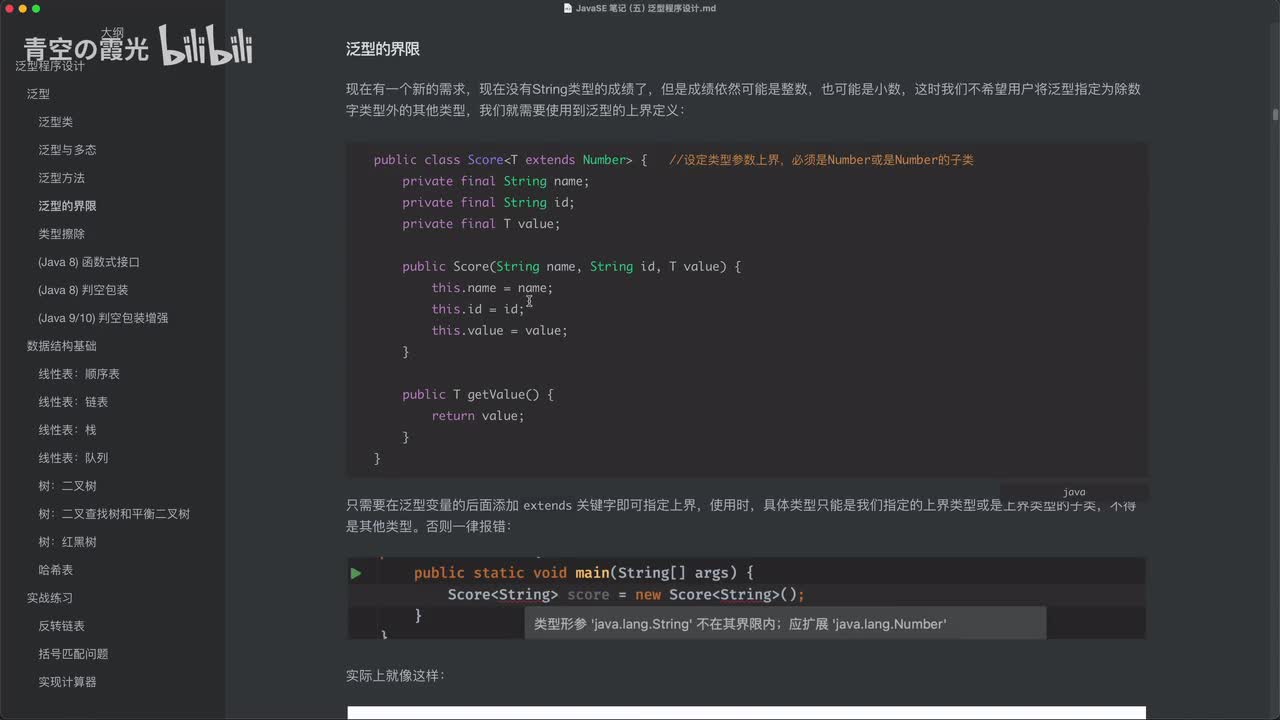Click 'public T getValue() {' line
This screenshot has width=1280, height=720.
click(477, 395)
